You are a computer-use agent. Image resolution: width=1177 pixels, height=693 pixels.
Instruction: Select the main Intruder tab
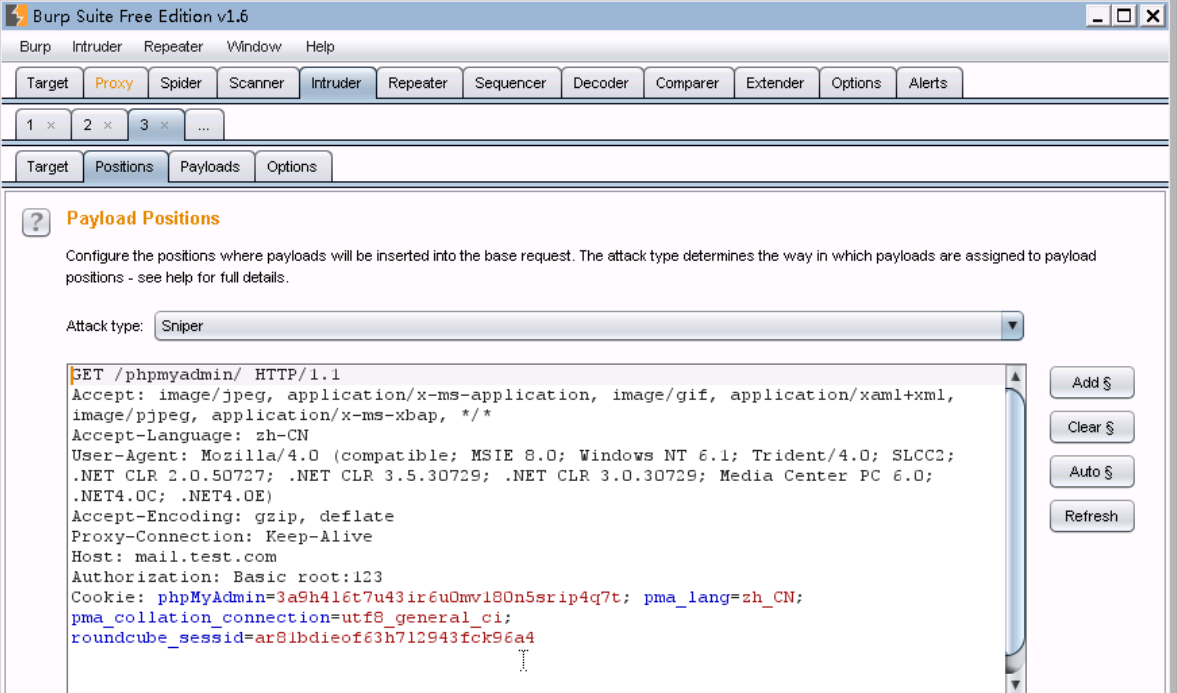[x=336, y=83]
